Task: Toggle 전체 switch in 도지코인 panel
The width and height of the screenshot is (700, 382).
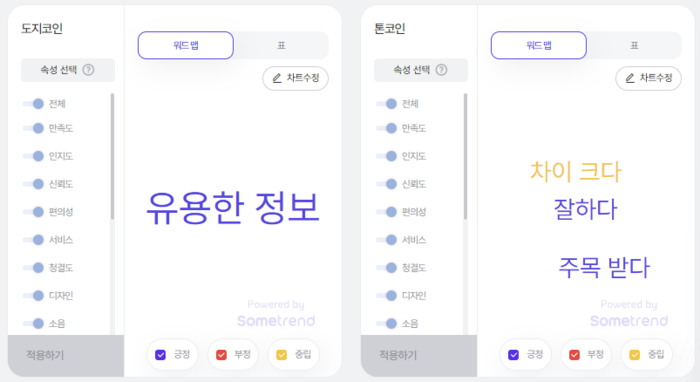Action: click(x=33, y=104)
